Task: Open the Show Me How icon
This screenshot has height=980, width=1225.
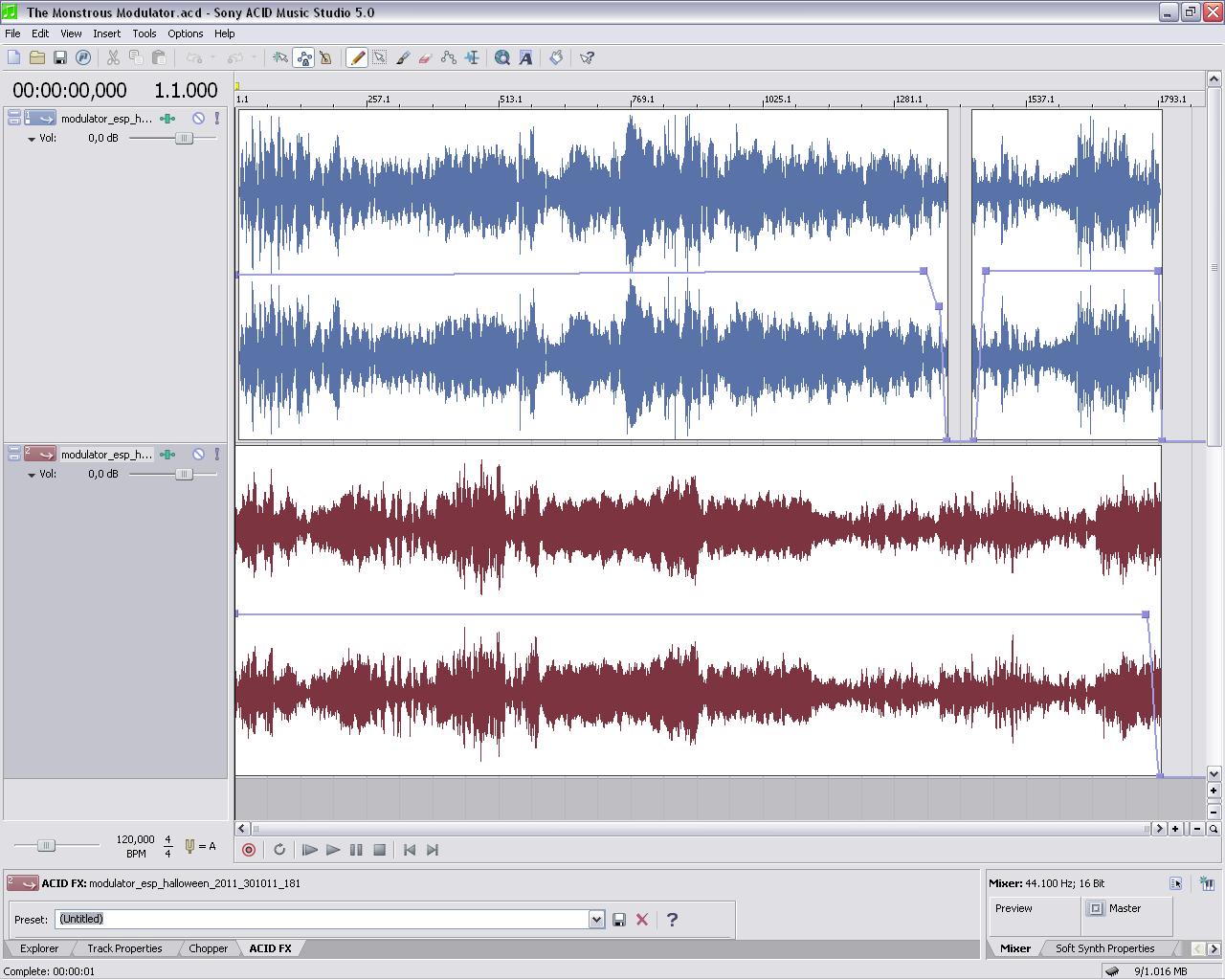Action: point(556,57)
